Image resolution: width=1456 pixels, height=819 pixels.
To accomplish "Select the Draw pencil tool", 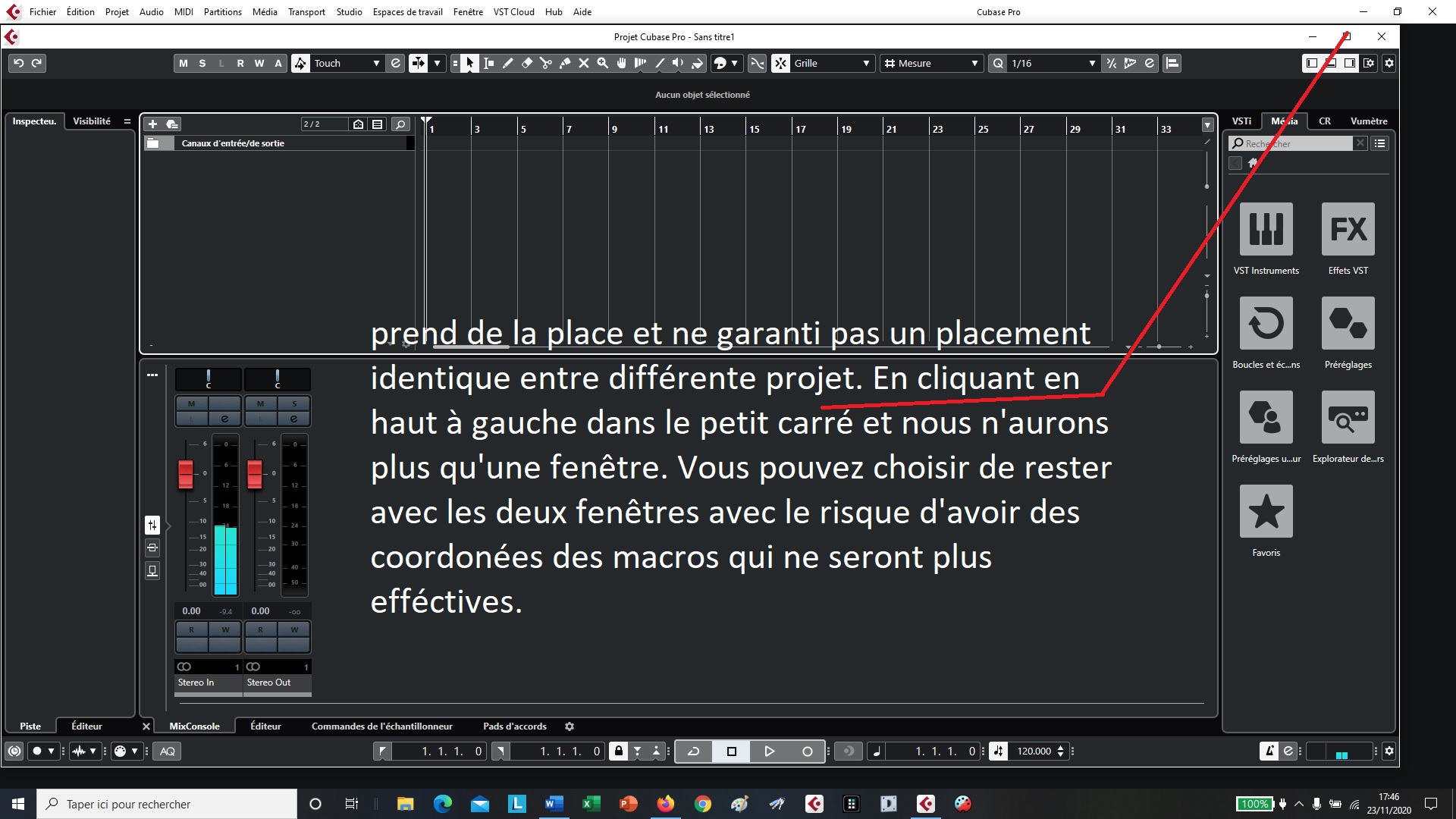I will (x=508, y=63).
